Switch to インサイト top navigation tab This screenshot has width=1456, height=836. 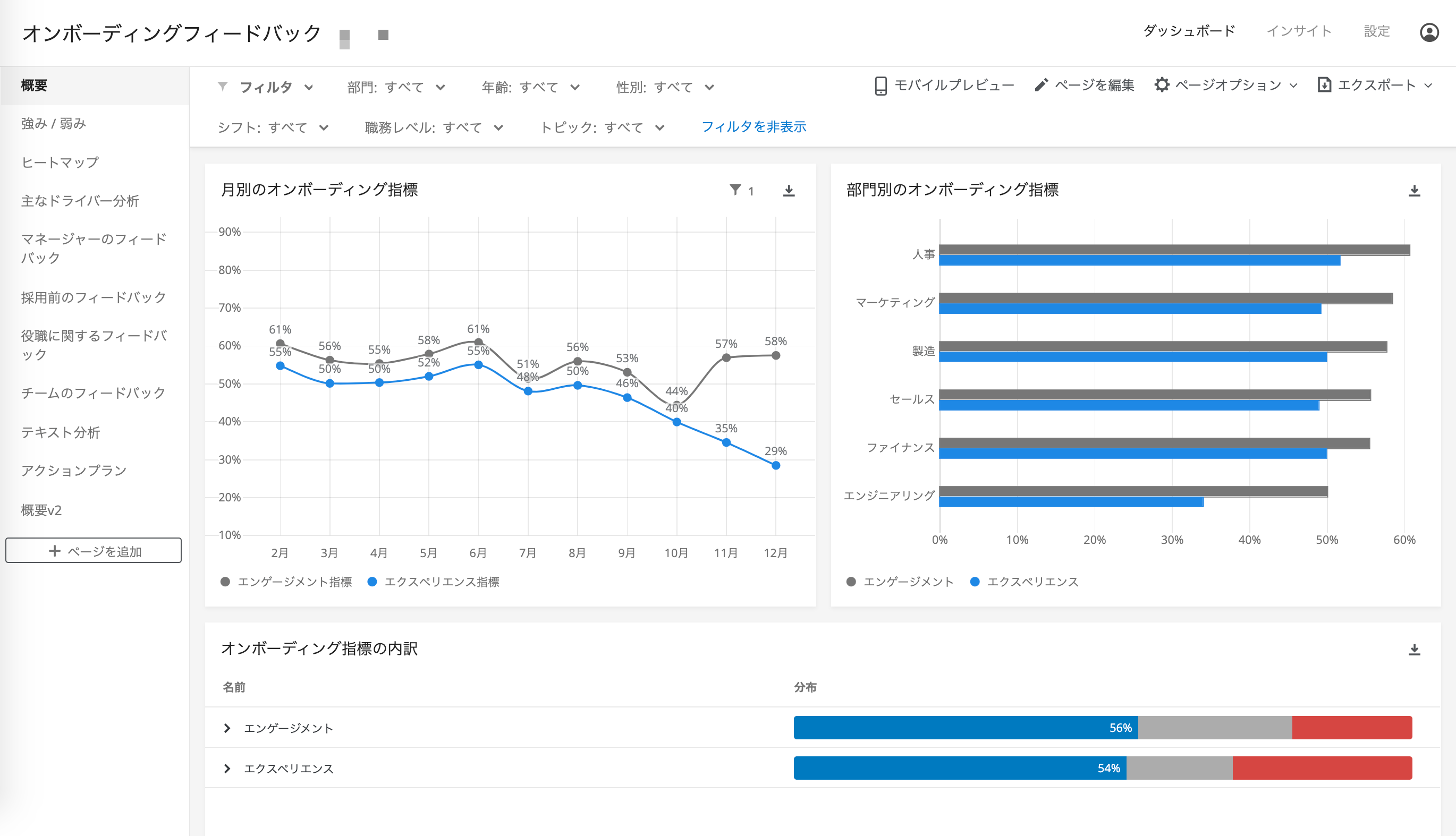(x=1299, y=31)
